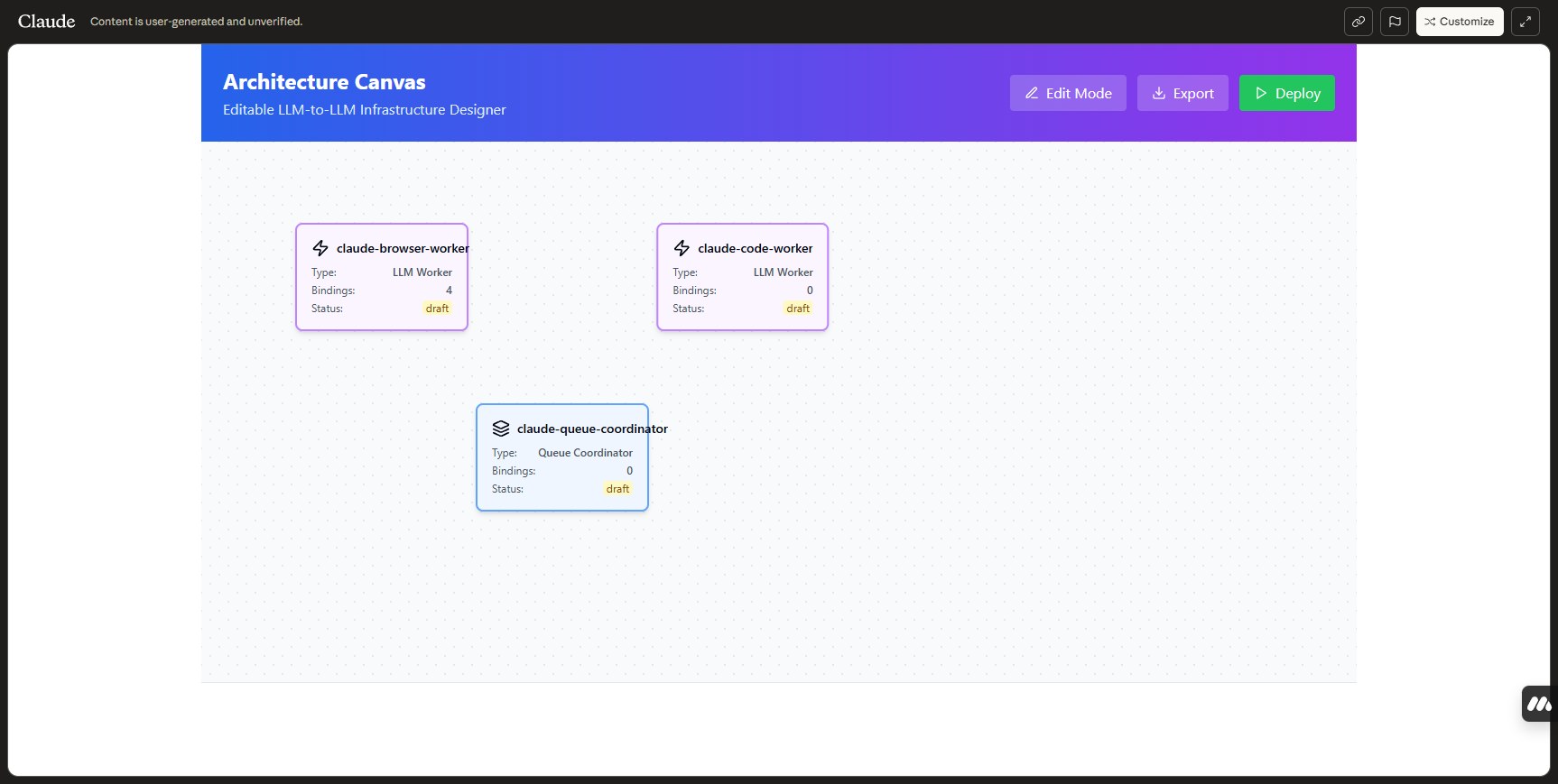Click the copy link icon
1558x784 pixels.
[x=1358, y=22]
